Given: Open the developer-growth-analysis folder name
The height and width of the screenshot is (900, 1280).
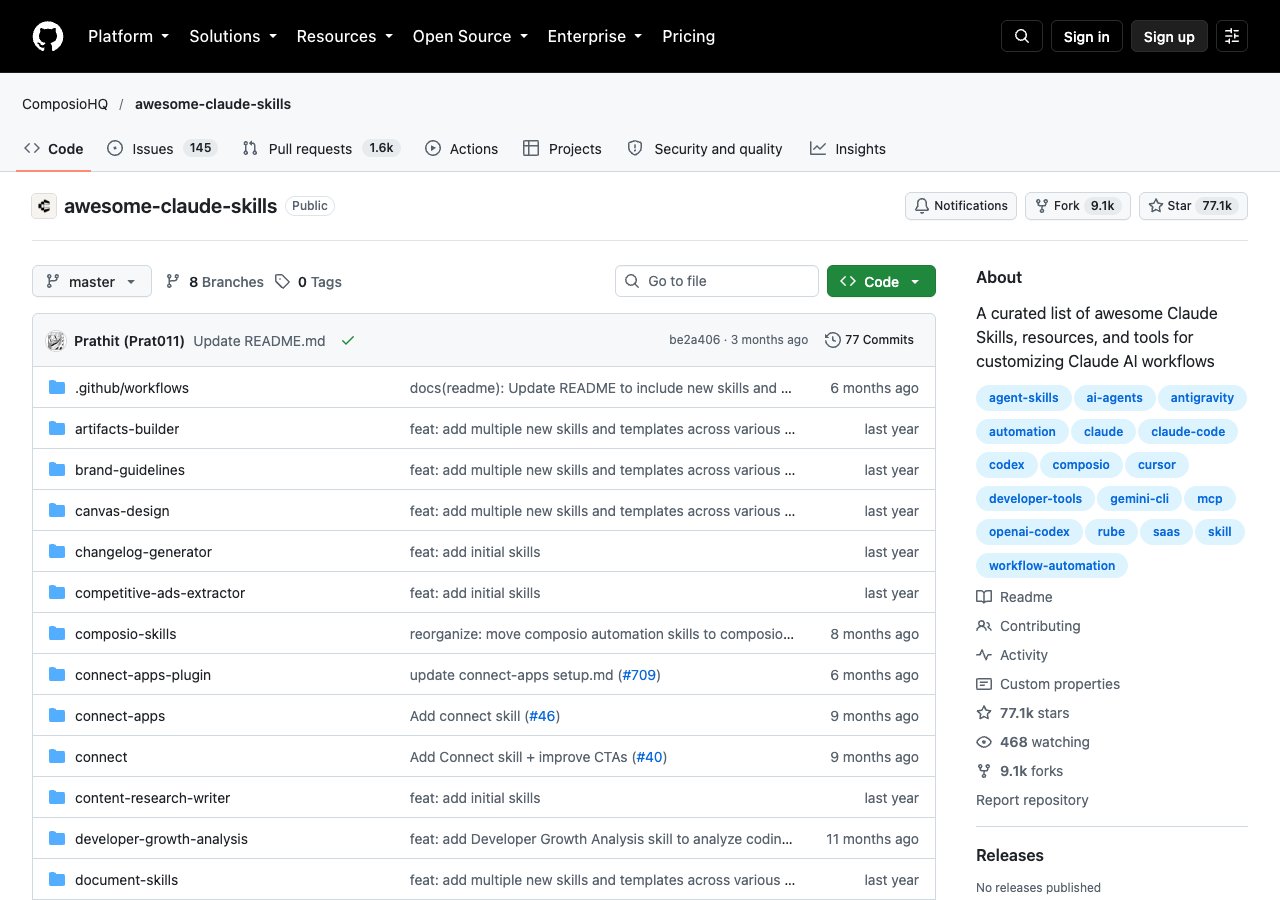Looking at the screenshot, I should [x=161, y=839].
